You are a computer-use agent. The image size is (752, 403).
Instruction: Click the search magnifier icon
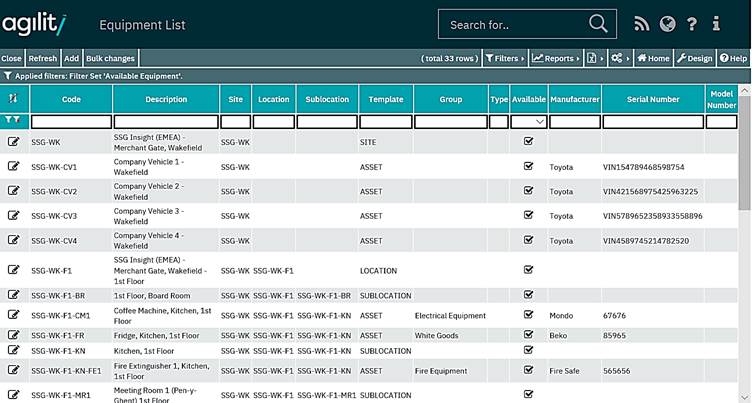point(598,24)
